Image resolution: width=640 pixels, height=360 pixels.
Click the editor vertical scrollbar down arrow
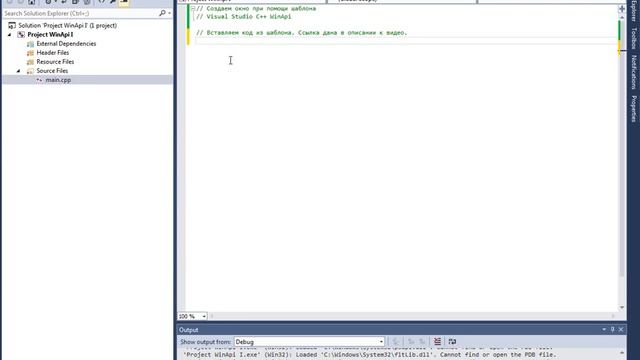pyautogui.click(x=622, y=308)
